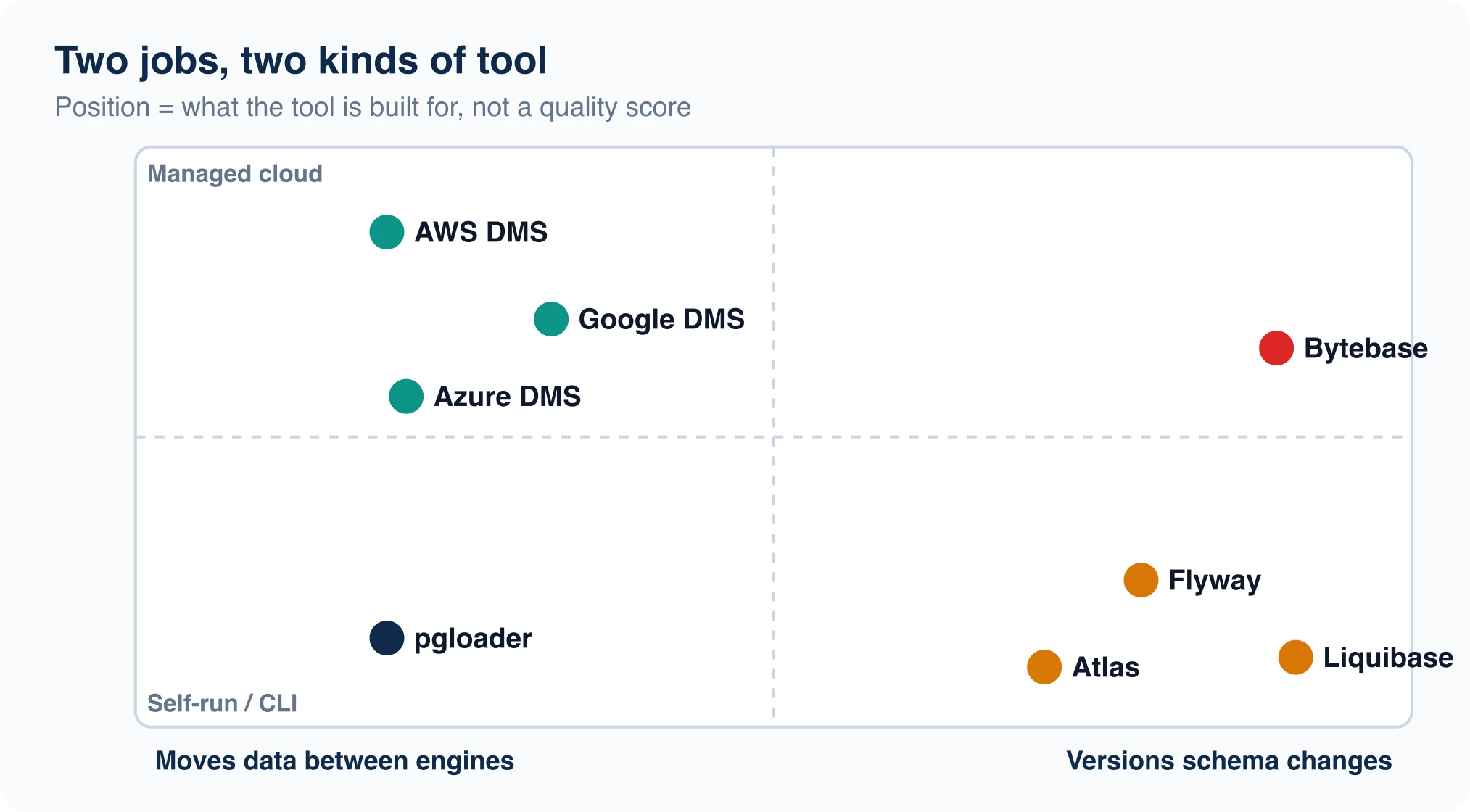Select the 'Atlas' label
Image resolution: width=1470 pixels, height=812 pixels.
pyautogui.click(x=1105, y=667)
